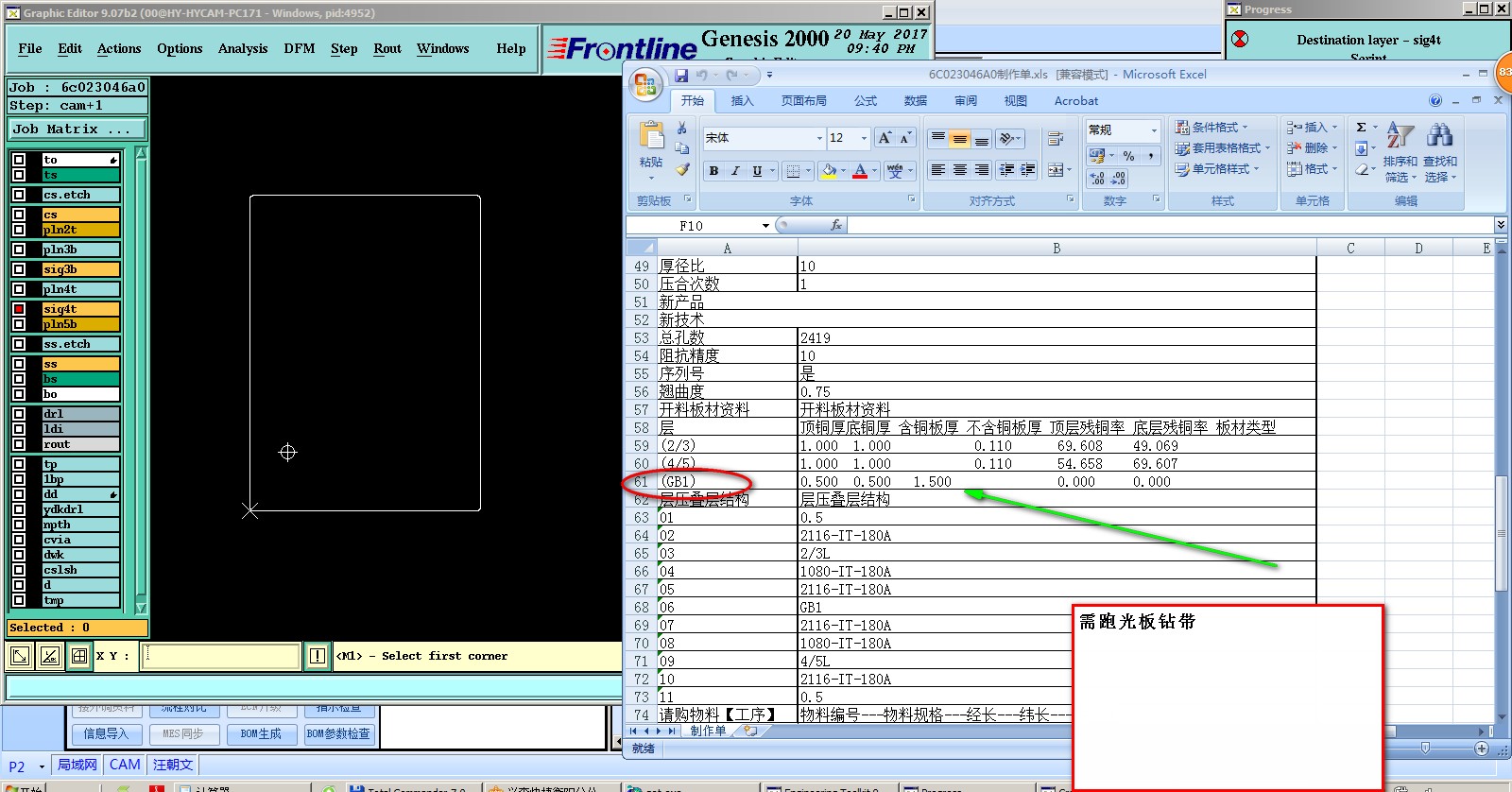
Task: Click the Save icon in Excel quick access toolbar
Action: tap(680, 75)
